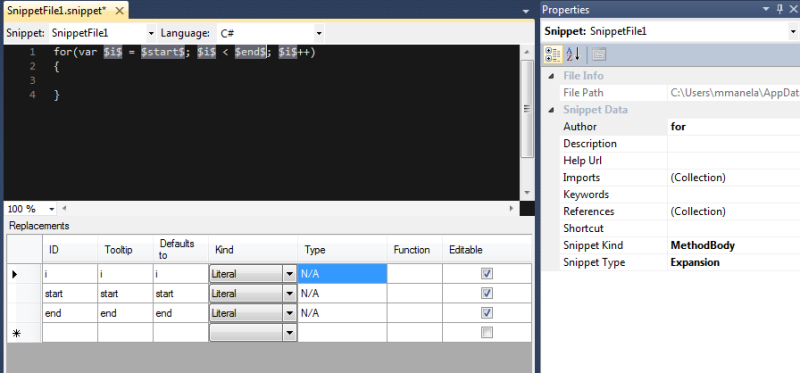The width and height of the screenshot is (800, 373).
Task: Click the Categorized view icon in Properties
Action: (x=554, y=55)
